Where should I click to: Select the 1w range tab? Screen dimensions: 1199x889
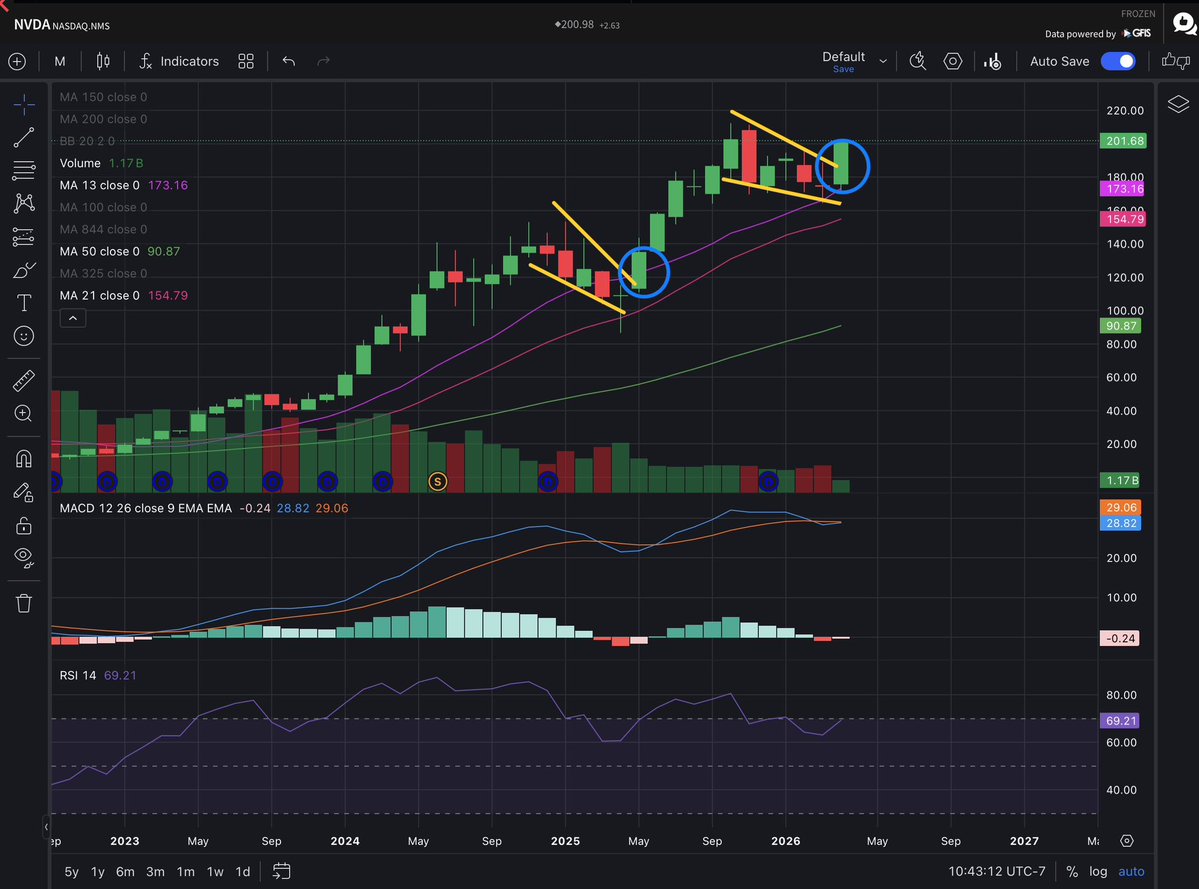click(x=216, y=871)
